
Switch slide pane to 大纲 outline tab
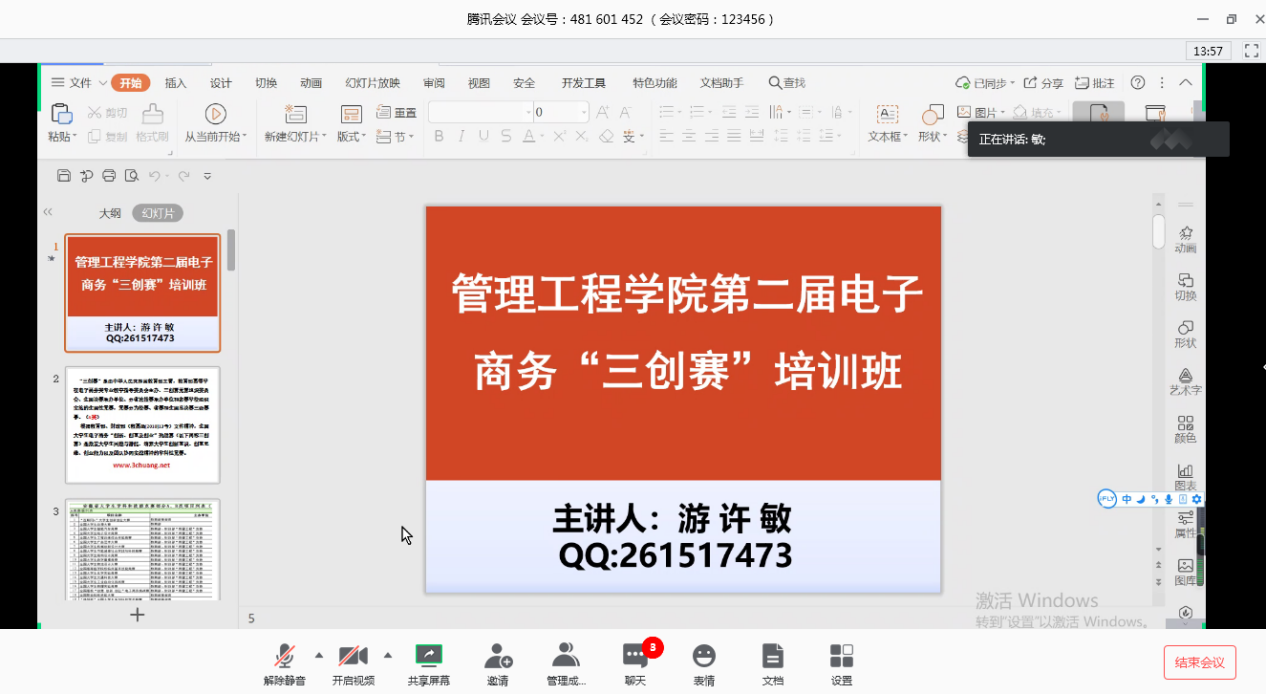tap(110, 213)
